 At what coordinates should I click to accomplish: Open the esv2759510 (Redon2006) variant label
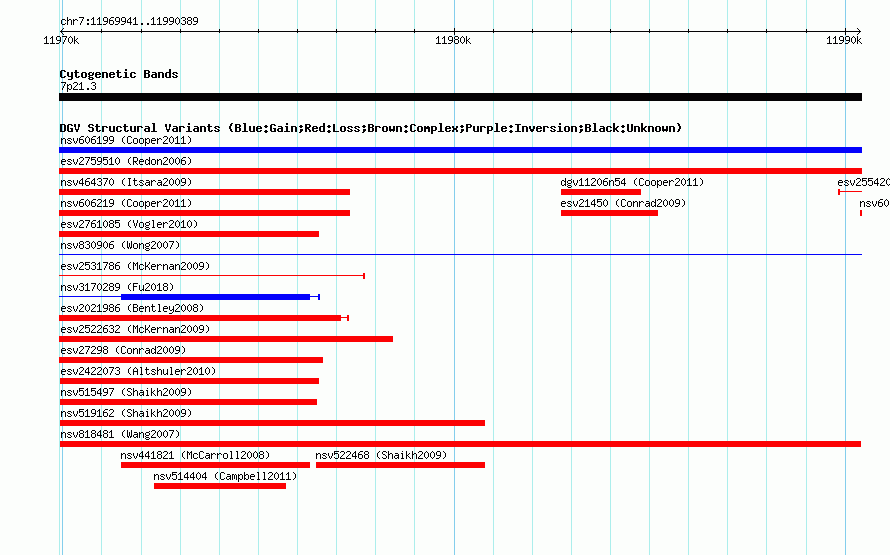click(x=126, y=161)
